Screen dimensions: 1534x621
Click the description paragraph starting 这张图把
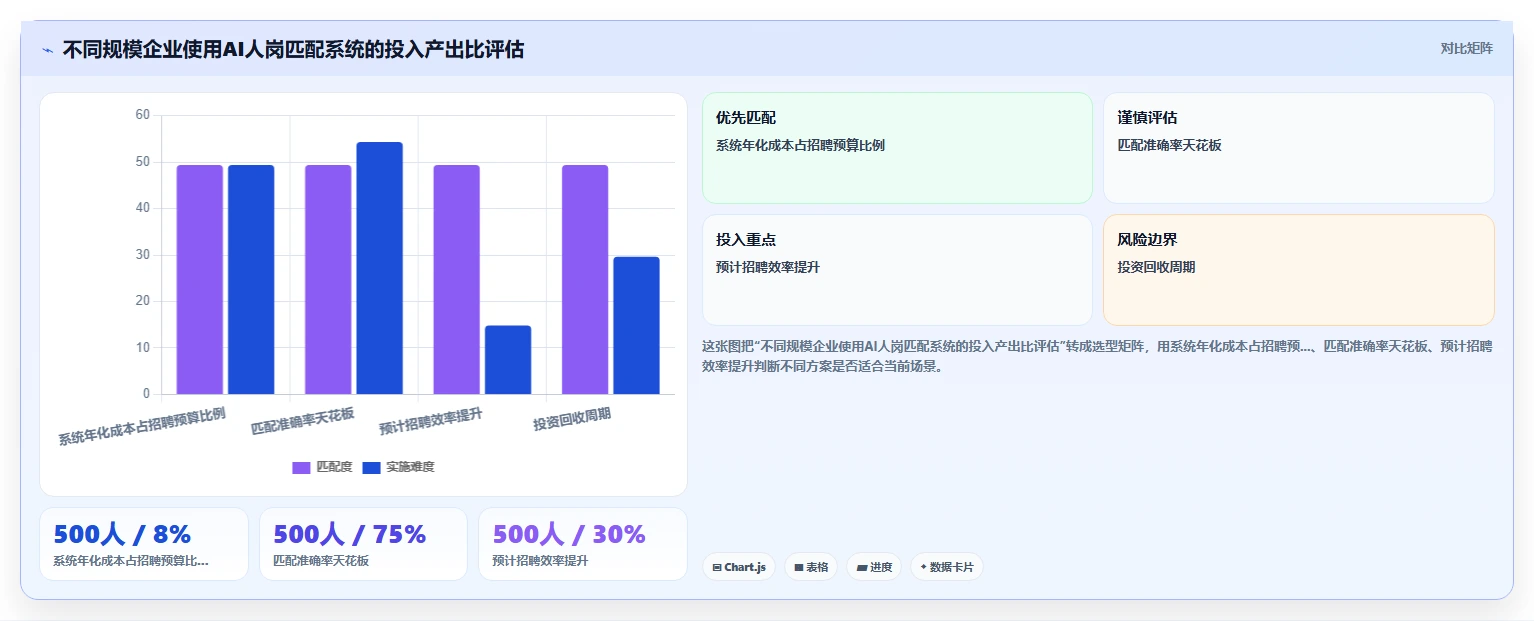1097,356
